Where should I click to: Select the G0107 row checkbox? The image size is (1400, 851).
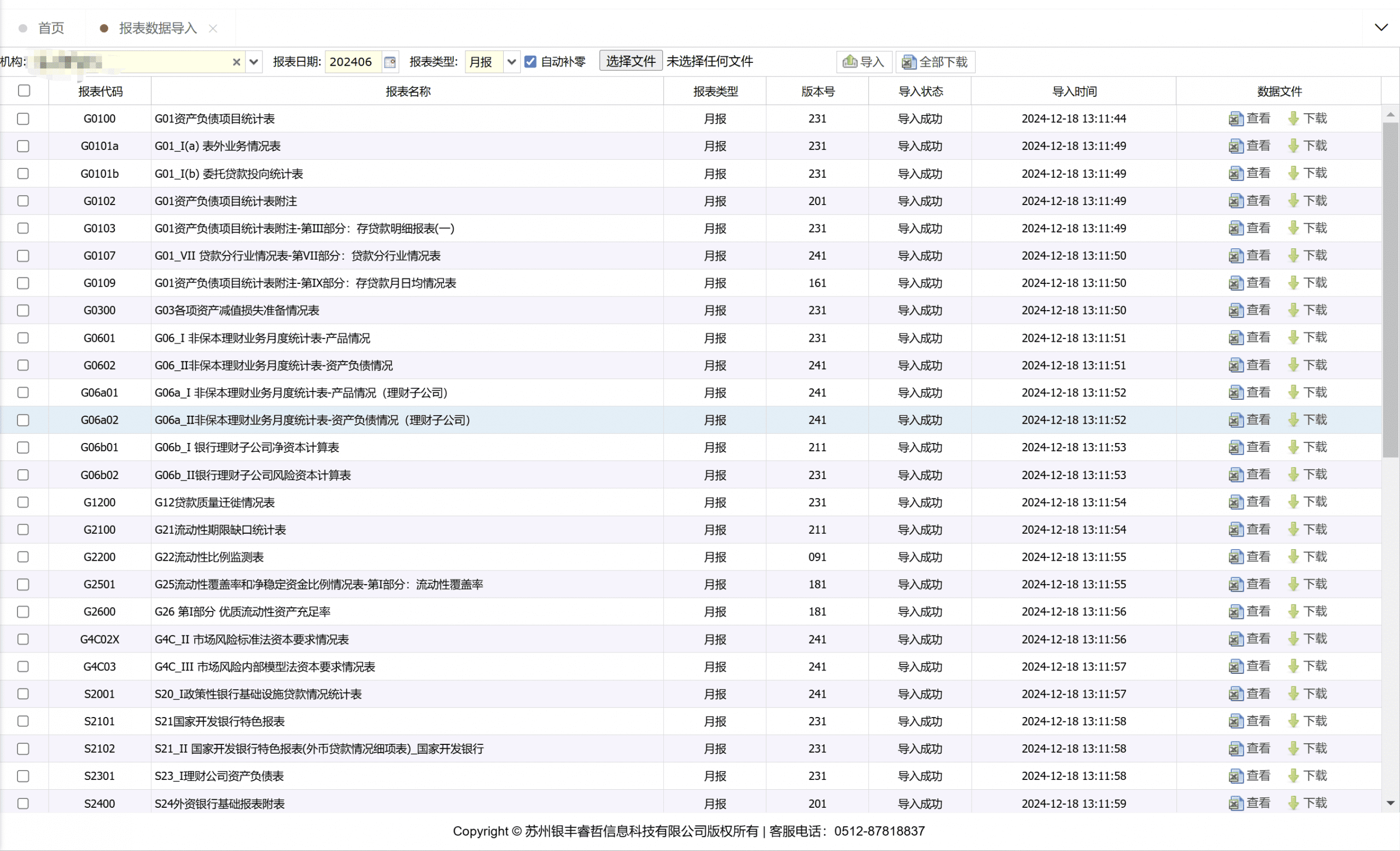[x=24, y=255]
